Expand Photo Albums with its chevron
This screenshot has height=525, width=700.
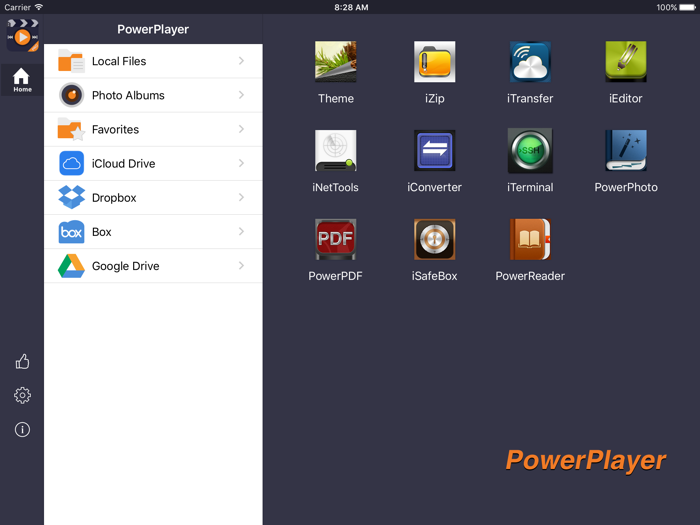click(241, 95)
